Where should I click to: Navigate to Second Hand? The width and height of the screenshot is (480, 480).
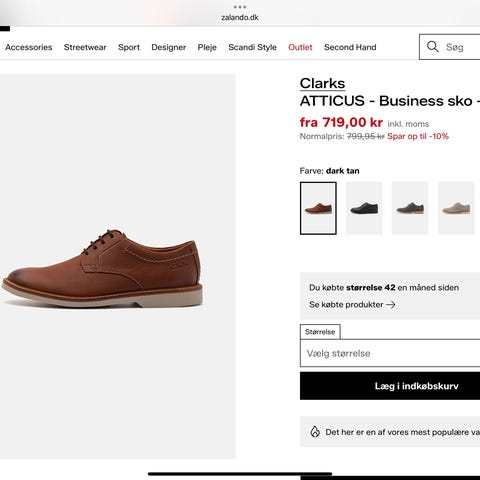click(x=350, y=47)
